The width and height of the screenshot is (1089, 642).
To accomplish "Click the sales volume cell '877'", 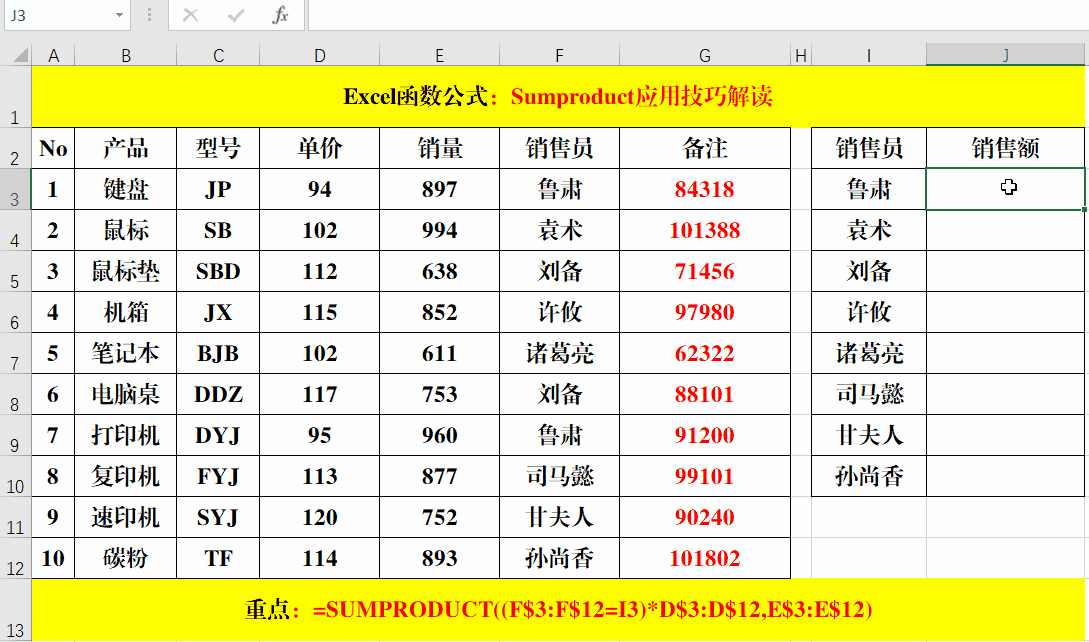I will [440, 476].
